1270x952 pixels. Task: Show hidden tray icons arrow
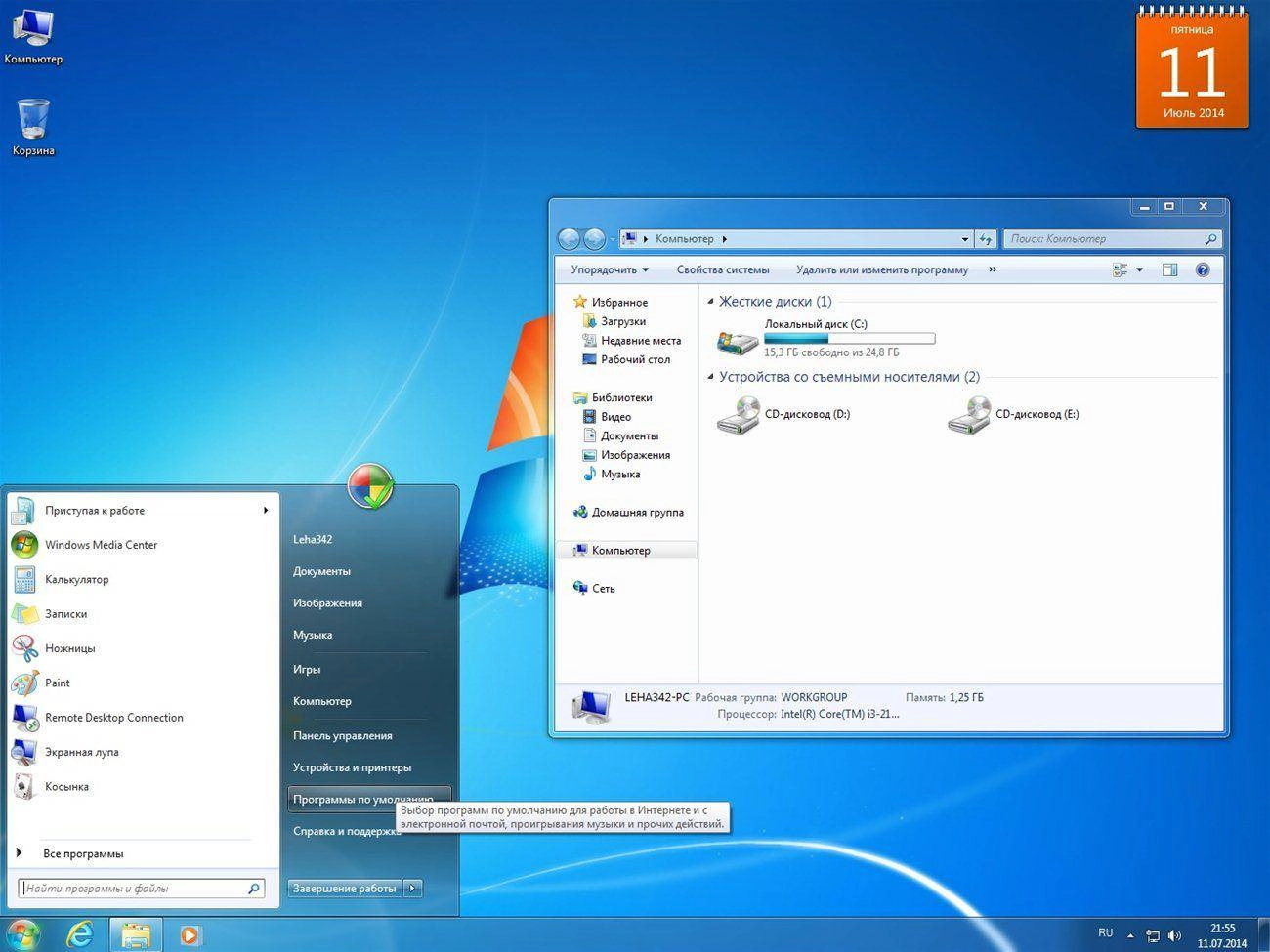click(x=1130, y=935)
